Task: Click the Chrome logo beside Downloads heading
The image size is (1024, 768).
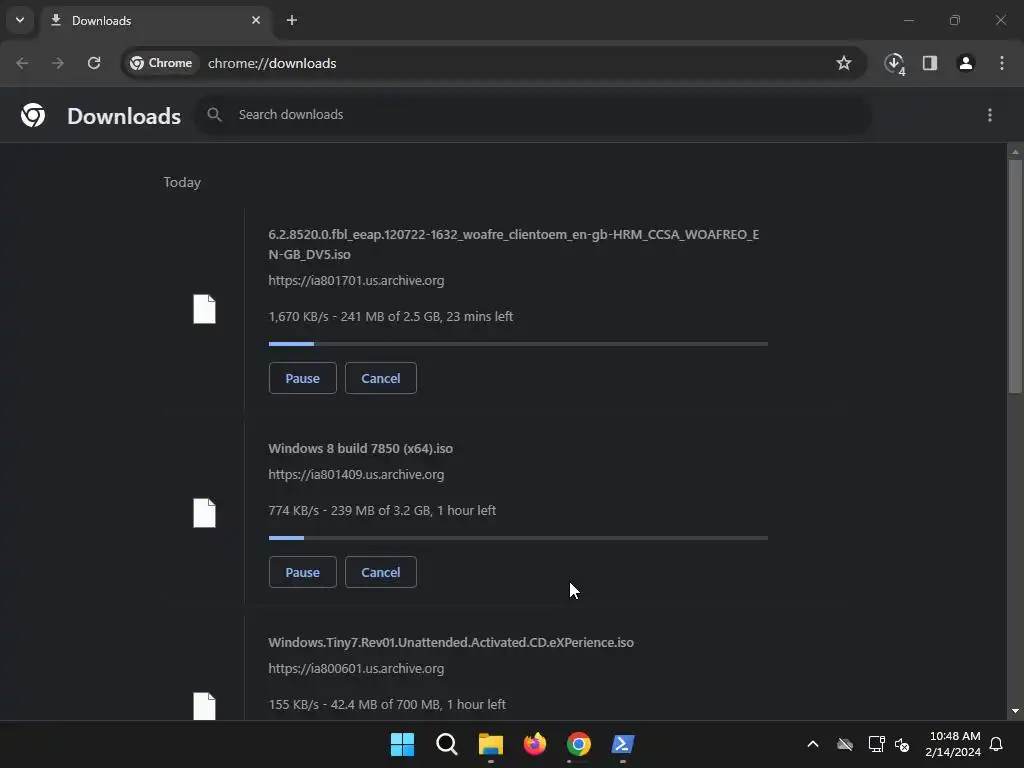Action: [33, 115]
